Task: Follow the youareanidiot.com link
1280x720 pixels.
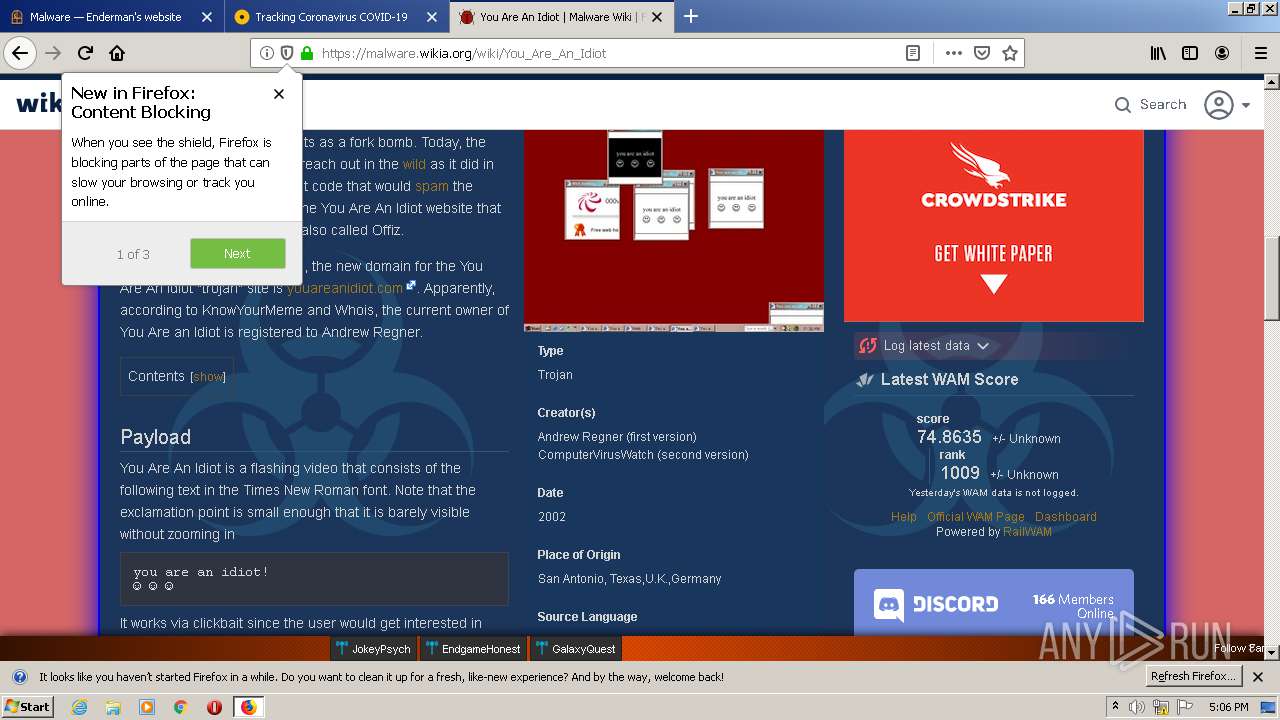Action: pos(345,288)
